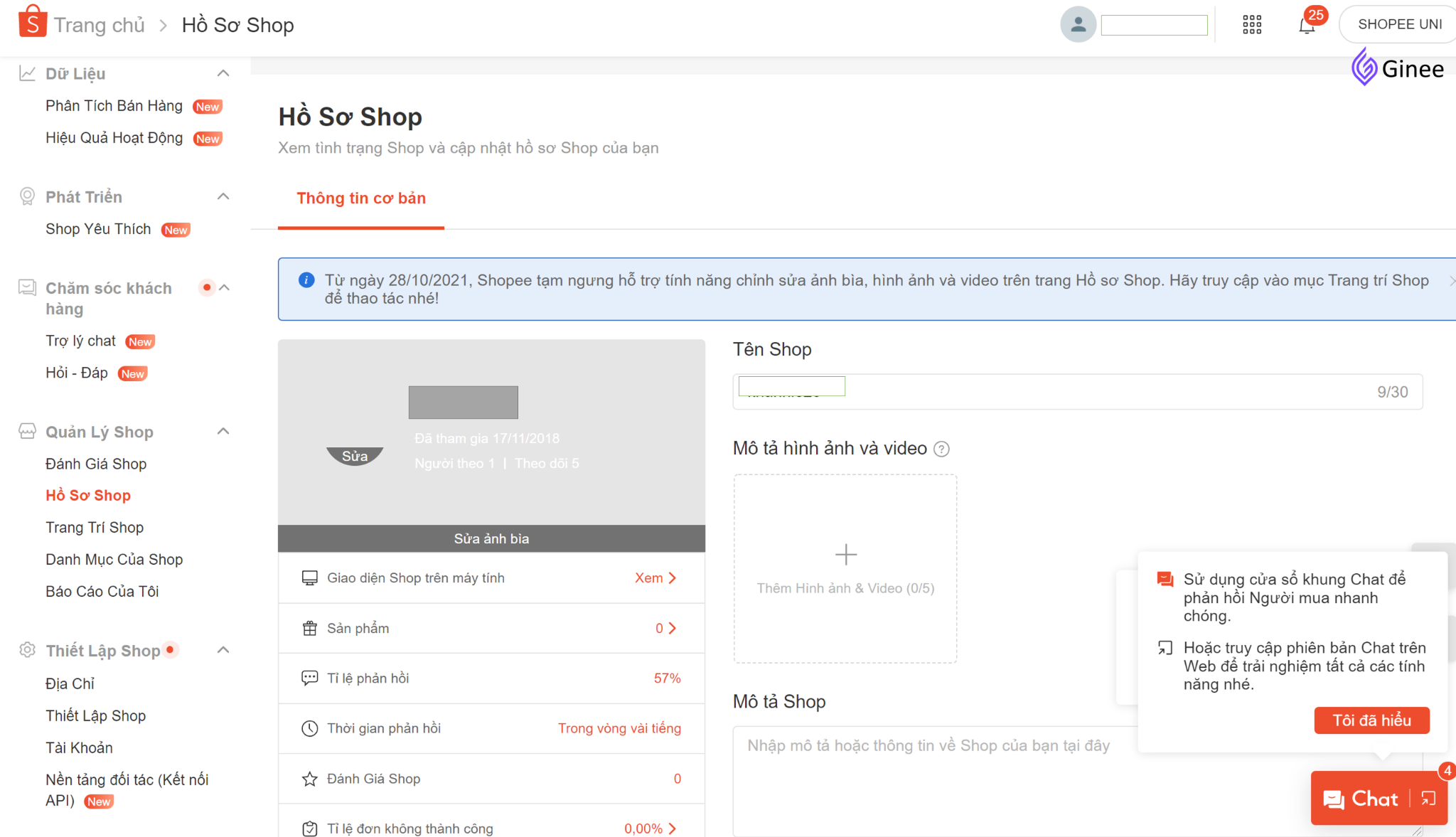1456x837 pixels.
Task: Open the notifications bell icon
Action: click(1307, 26)
